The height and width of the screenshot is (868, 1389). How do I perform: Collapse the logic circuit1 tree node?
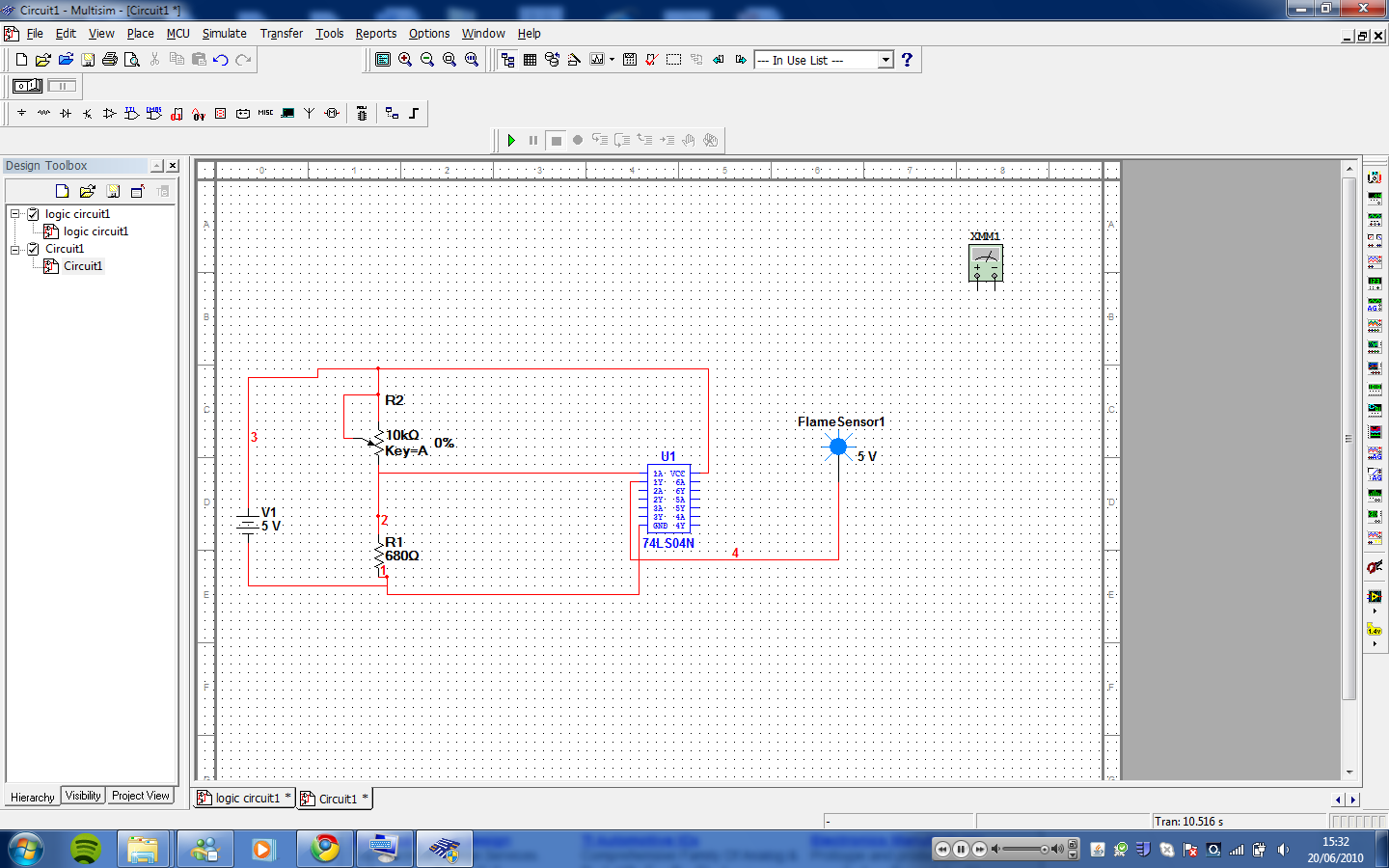tap(15, 214)
